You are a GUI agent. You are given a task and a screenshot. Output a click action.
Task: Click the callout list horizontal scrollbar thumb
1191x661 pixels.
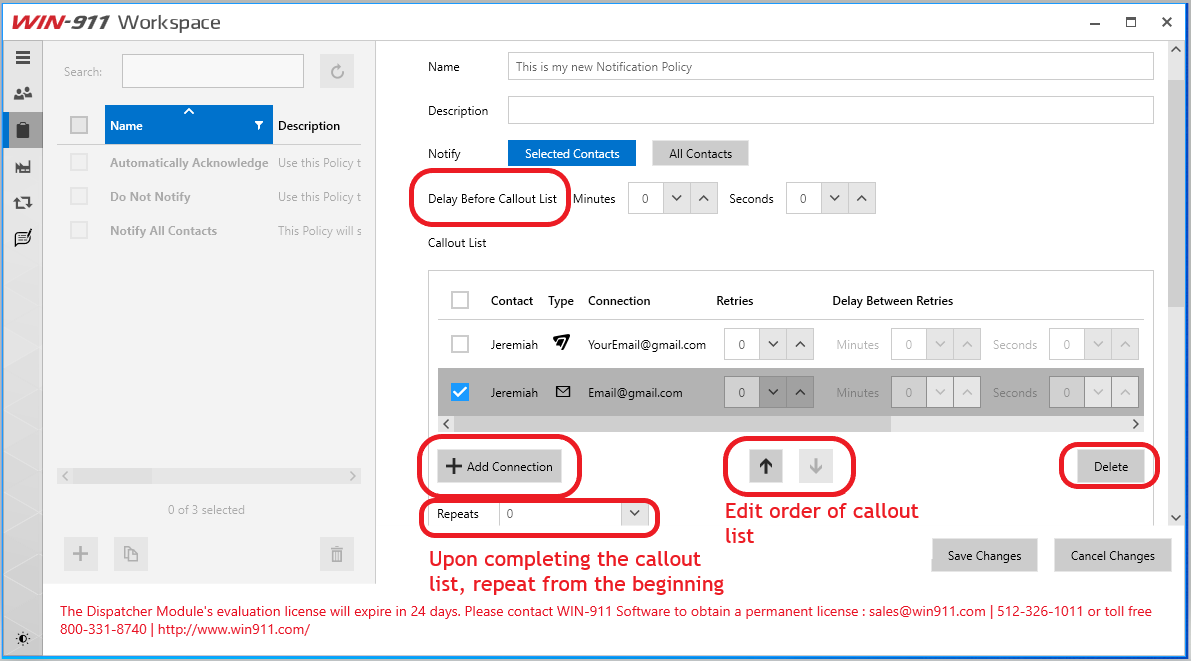[673, 424]
